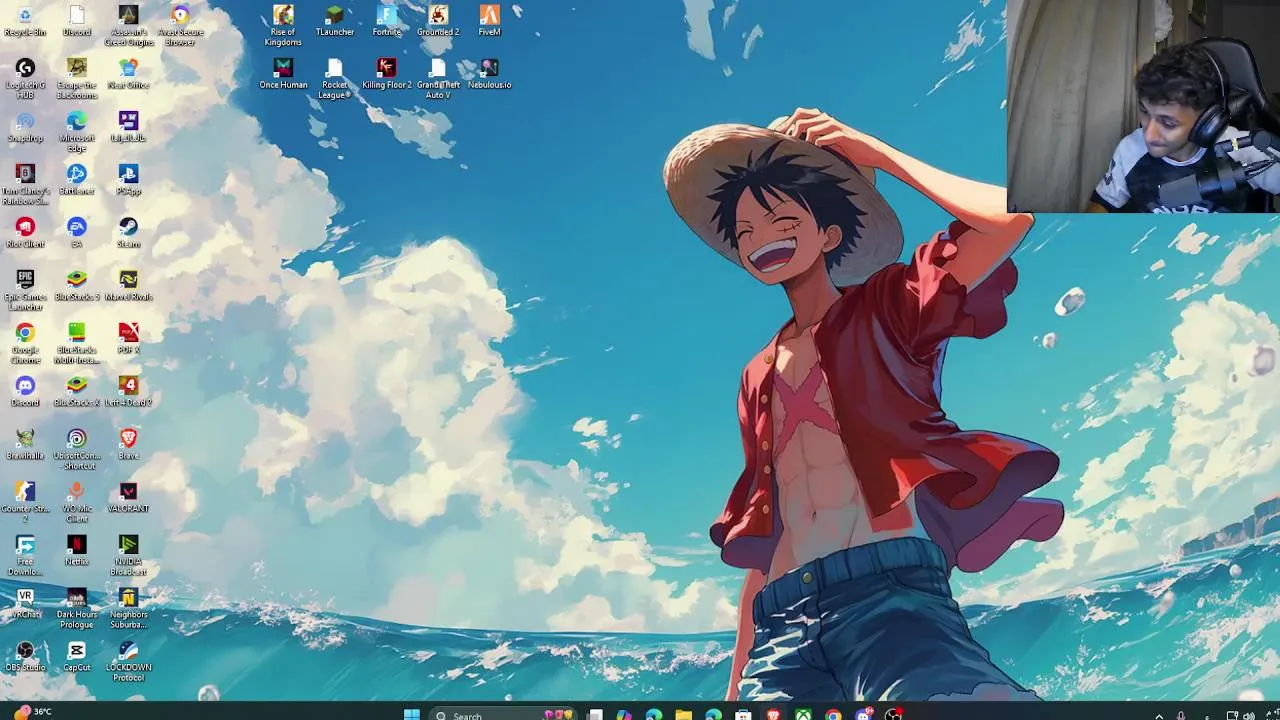The width and height of the screenshot is (1280, 720).
Task: Open Epic Games Launcher icon
Action: click(x=25, y=291)
